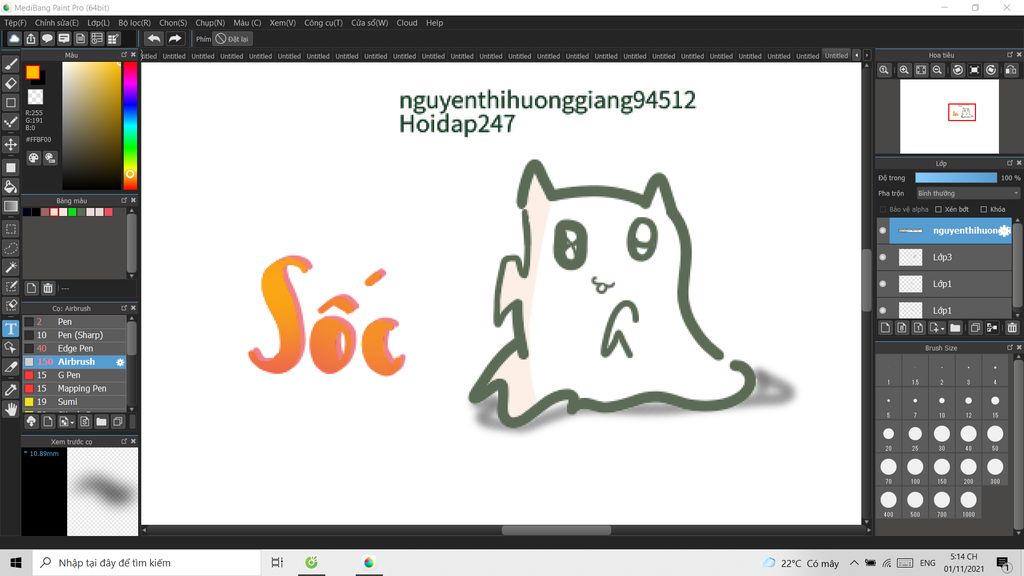Viewport: 1024px width, 576px height.
Task: Zoom in using navigator magnifier plus icon
Action: coord(904,70)
